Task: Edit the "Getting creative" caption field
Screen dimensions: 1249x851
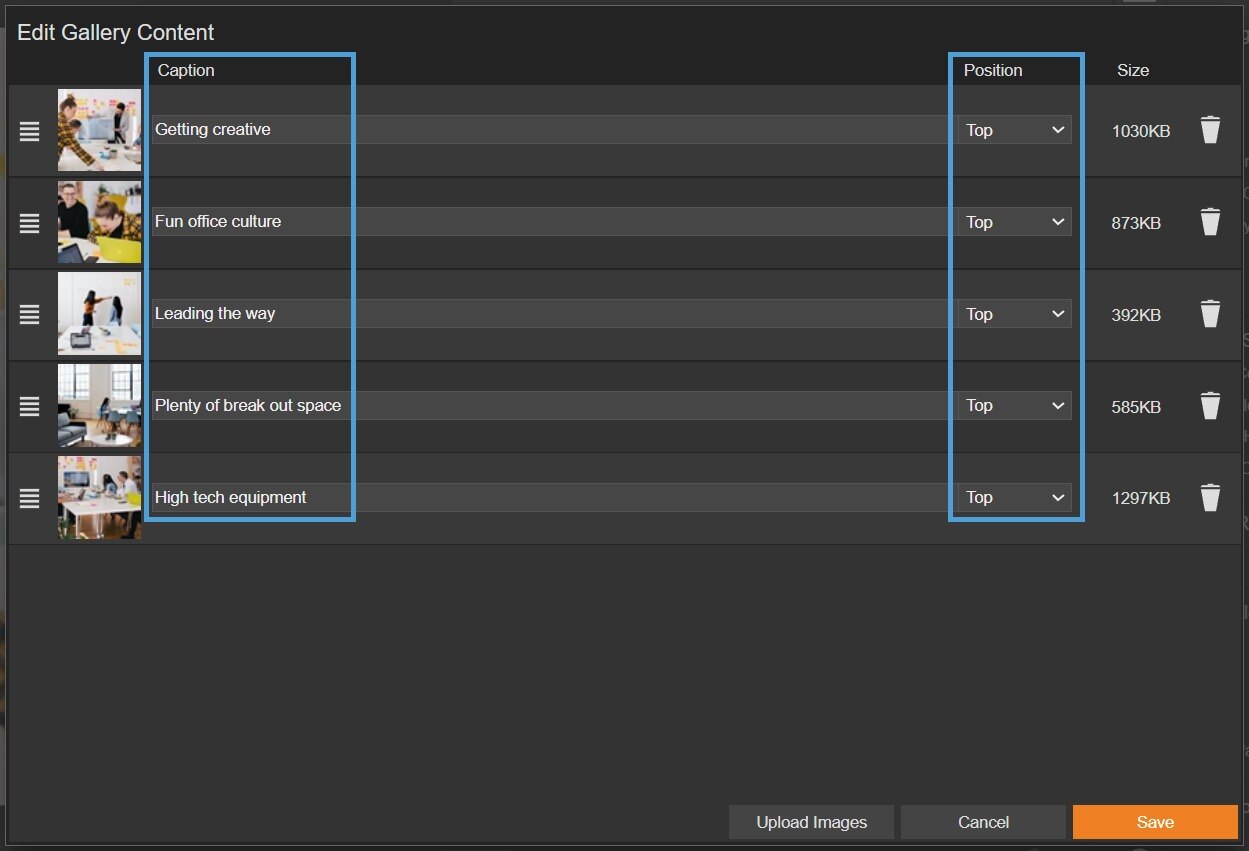Action: [x=550, y=130]
